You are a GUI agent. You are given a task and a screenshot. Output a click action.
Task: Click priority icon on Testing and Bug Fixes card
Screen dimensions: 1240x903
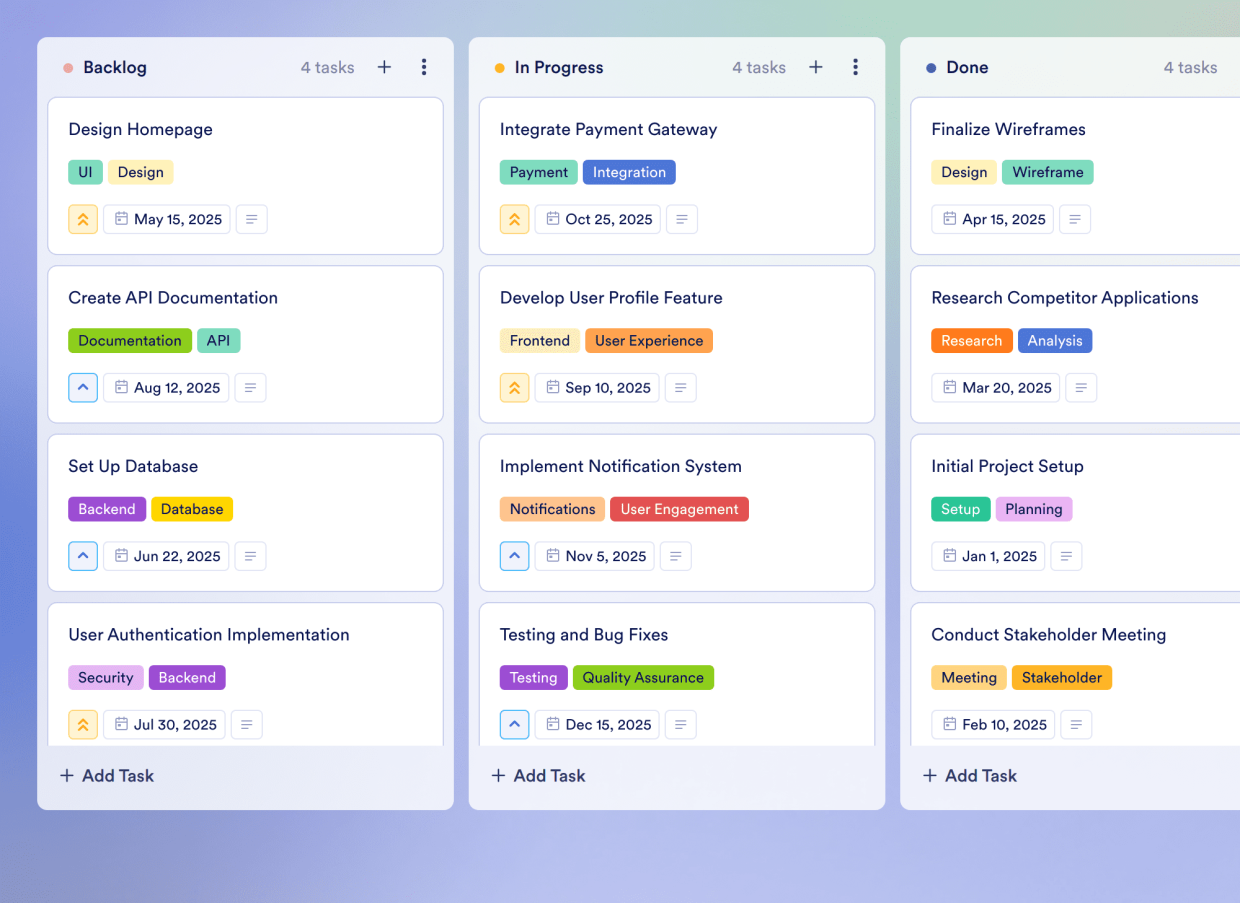tap(514, 724)
